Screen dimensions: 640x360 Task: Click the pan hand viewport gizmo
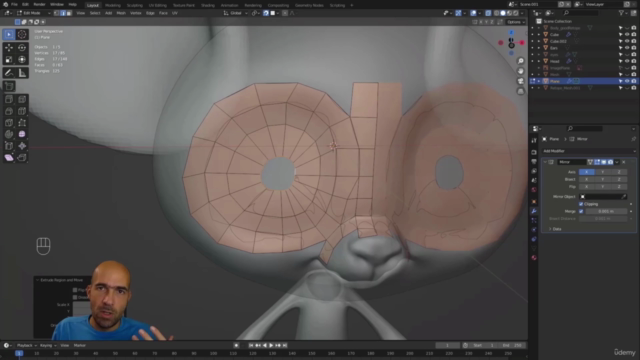point(520,71)
